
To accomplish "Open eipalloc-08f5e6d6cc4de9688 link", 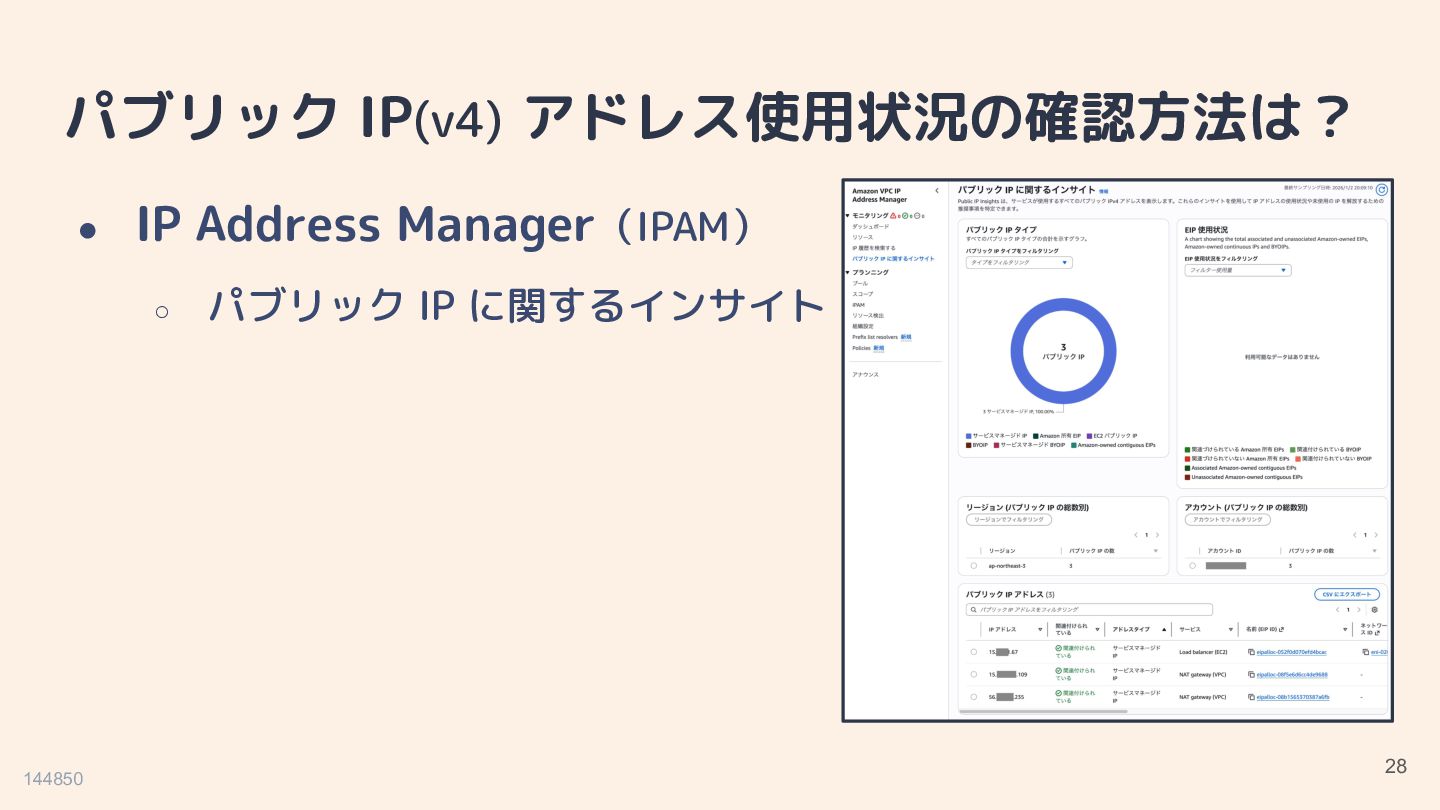I will 1292,674.
